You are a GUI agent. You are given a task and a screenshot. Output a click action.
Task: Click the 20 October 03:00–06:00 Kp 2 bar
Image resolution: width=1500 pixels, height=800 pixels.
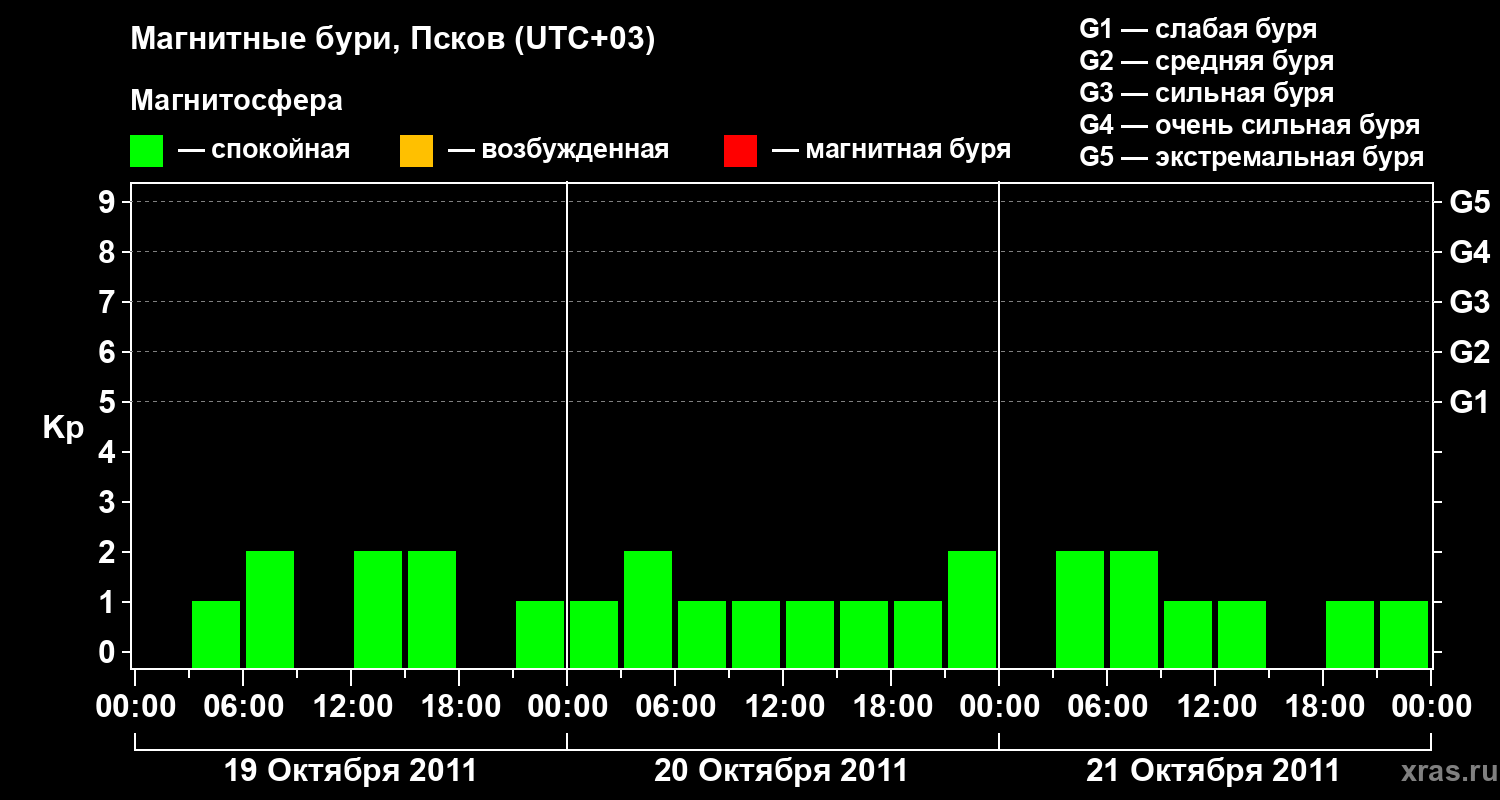(648, 609)
